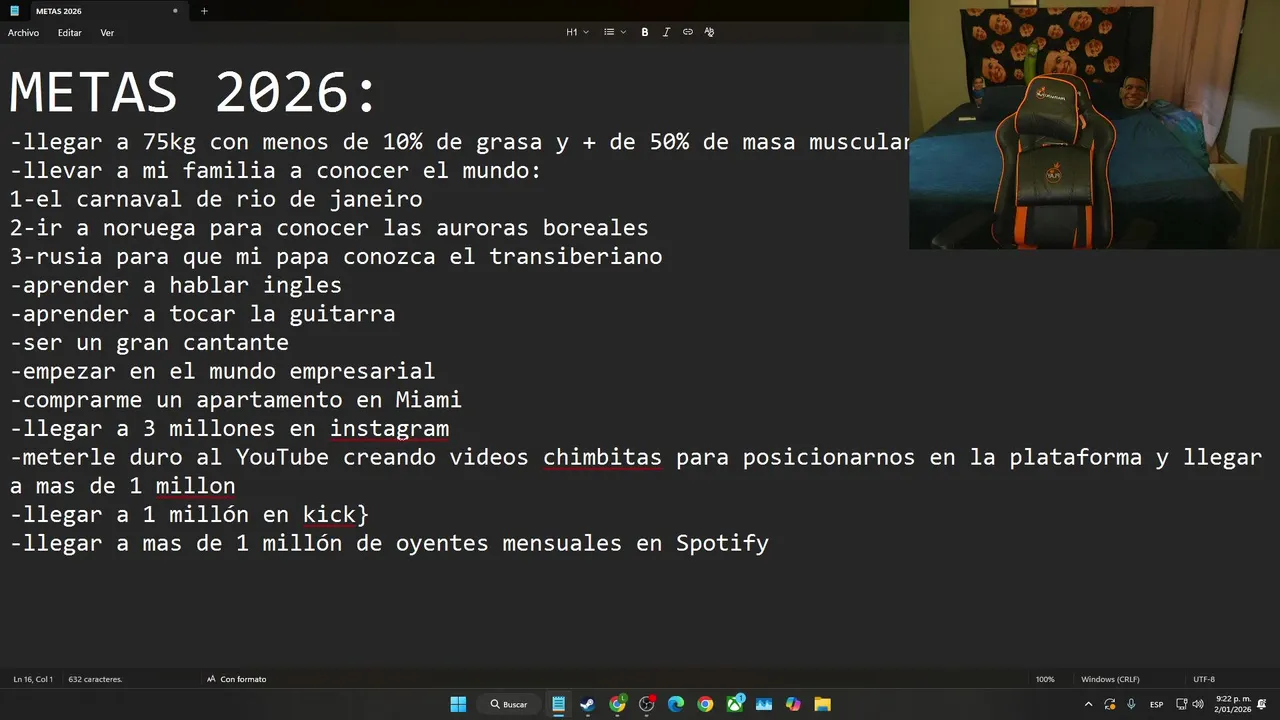Open the OBS Studio taskbar icon
Image resolution: width=1280 pixels, height=720 pixels.
click(x=647, y=704)
